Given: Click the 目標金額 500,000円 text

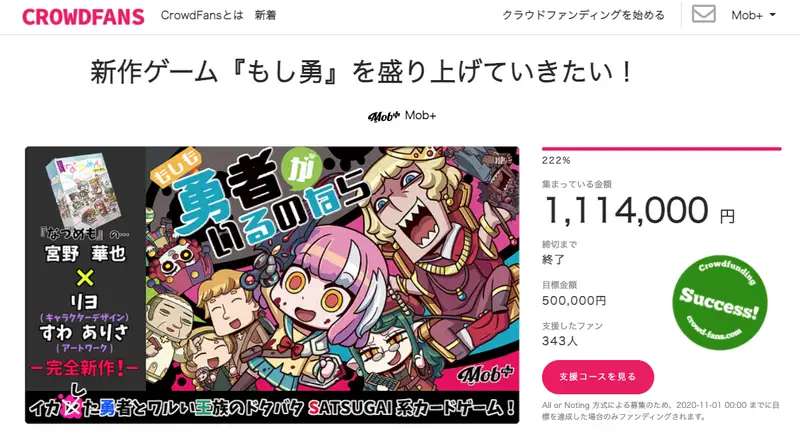Looking at the screenshot, I should tap(574, 293).
